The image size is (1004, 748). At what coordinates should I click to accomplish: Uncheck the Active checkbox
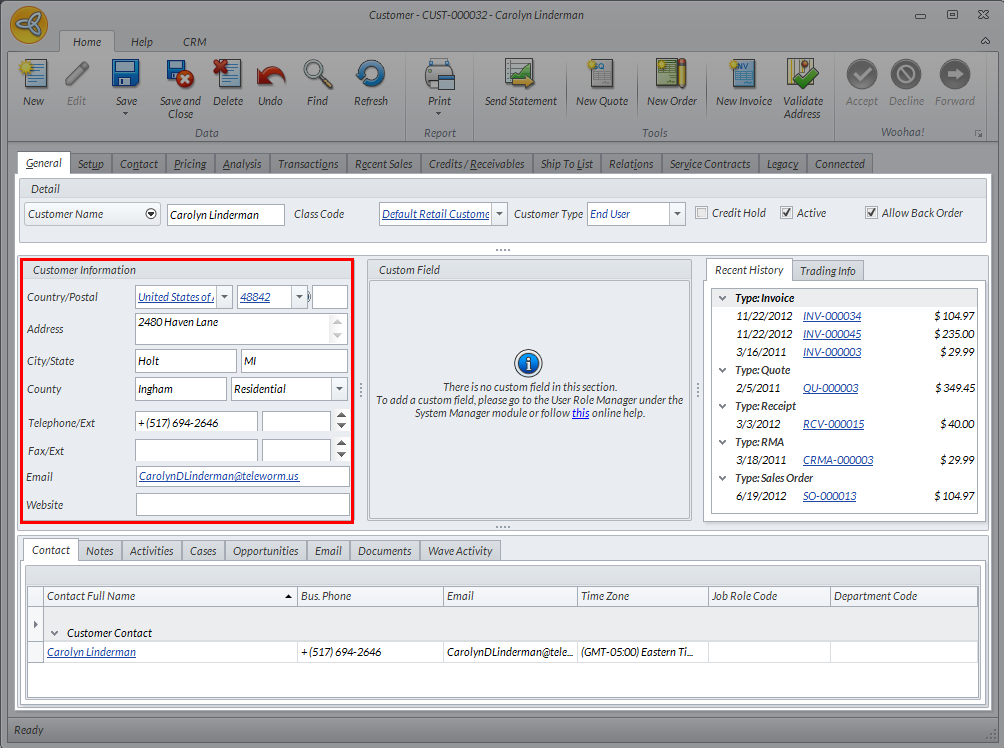click(786, 213)
